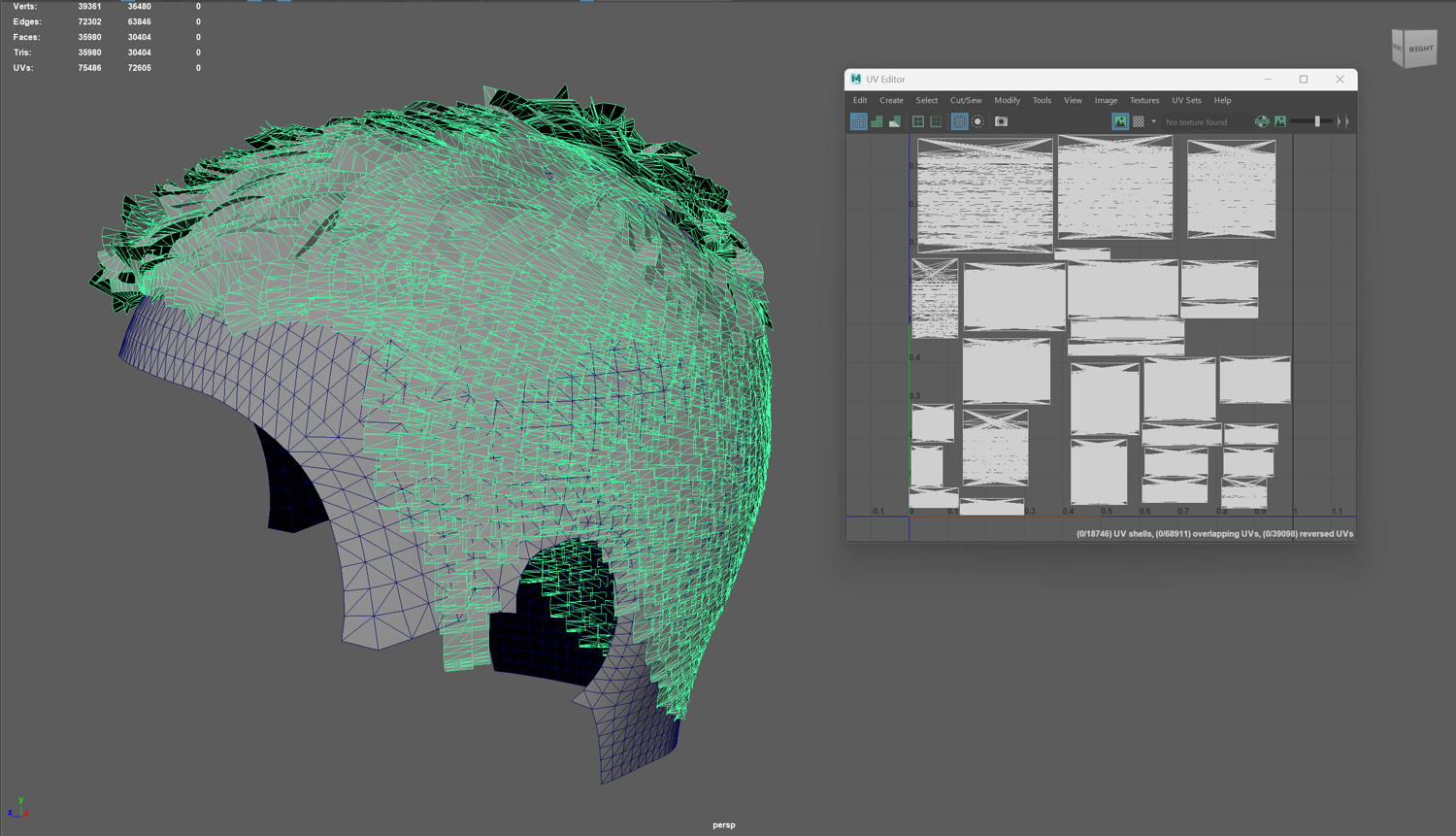Click the Verts selected value '36480'
Screen dimensions: 1456x836
point(139,7)
